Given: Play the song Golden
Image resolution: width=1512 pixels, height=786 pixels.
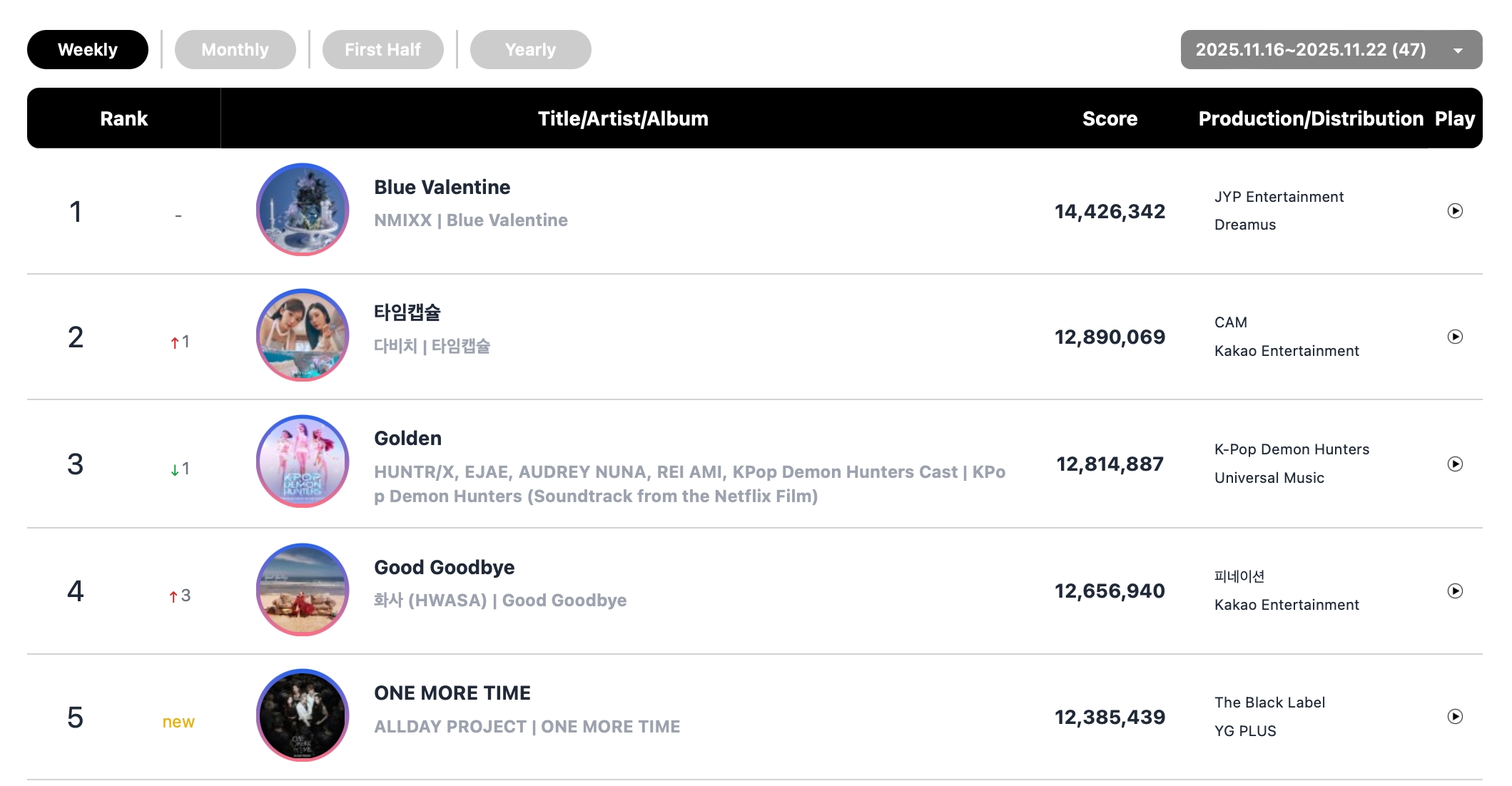Looking at the screenshot, I should point(1455,464).
